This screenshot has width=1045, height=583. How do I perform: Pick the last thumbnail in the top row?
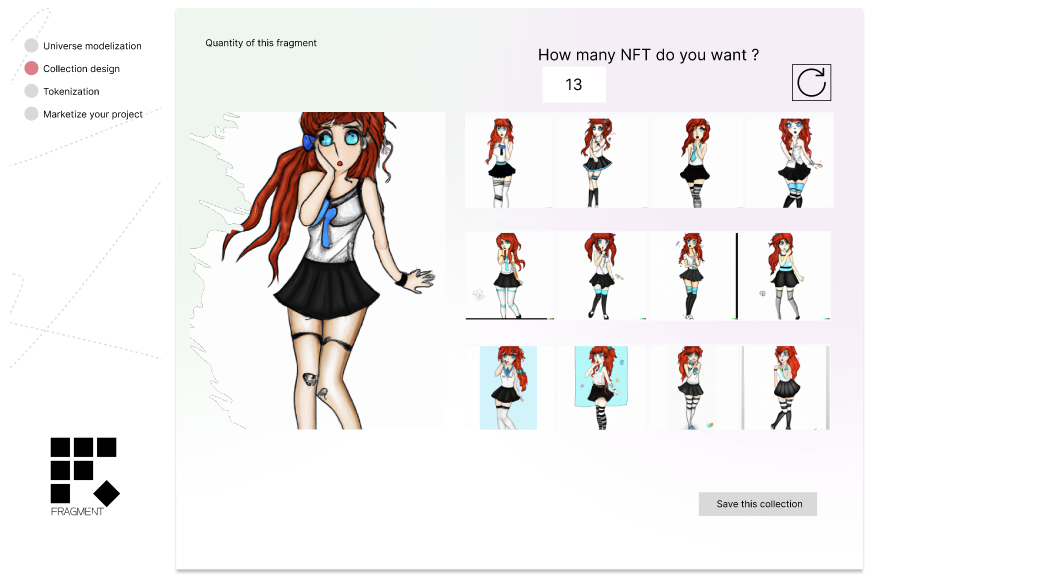[x=789, y=161]
